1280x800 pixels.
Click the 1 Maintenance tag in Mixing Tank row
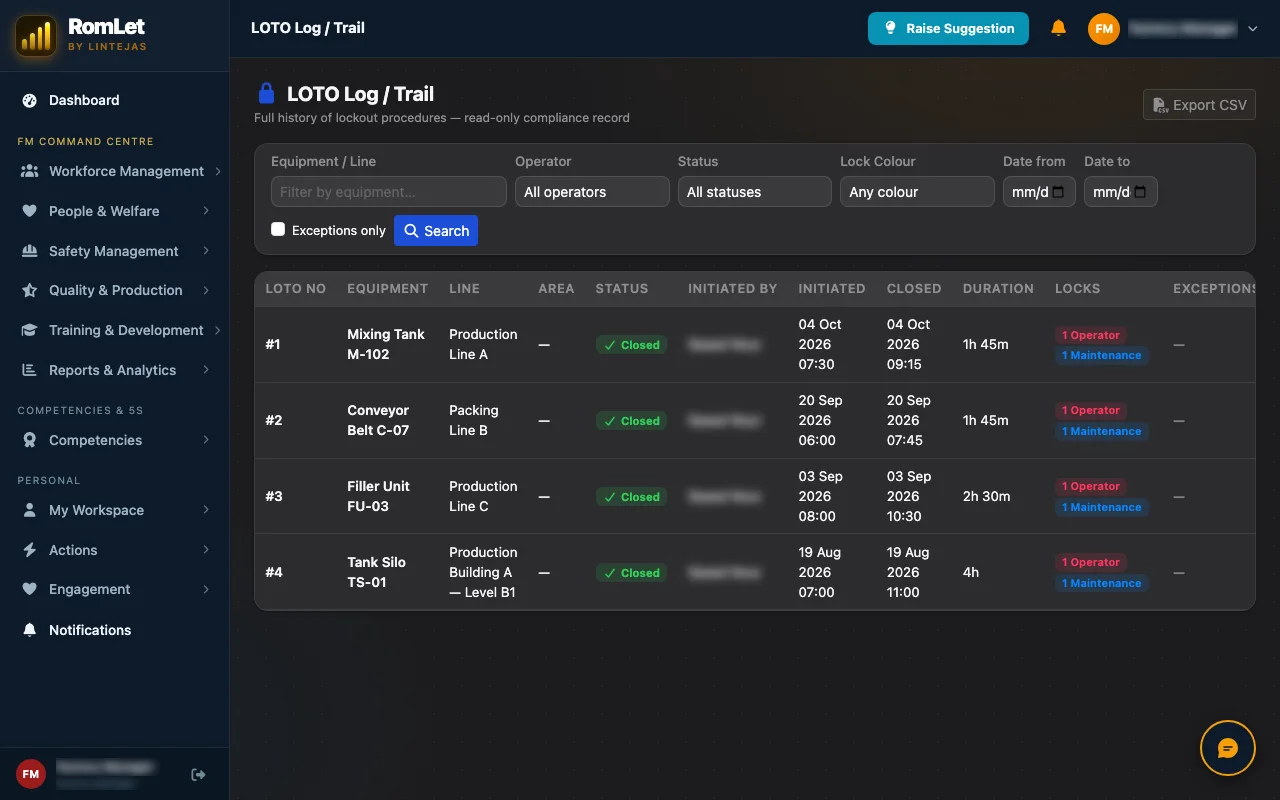coord(1101,355)
